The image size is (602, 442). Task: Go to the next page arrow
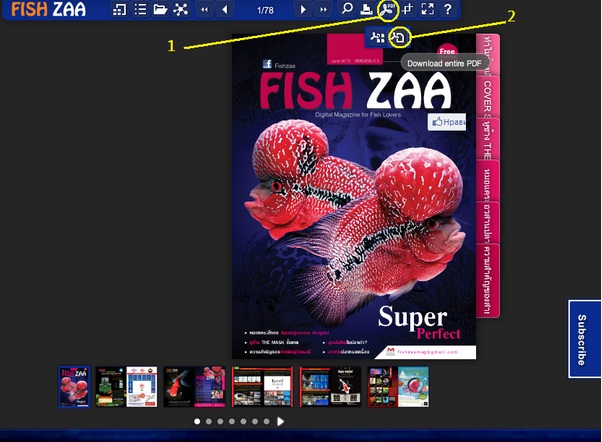pos(304,10)
